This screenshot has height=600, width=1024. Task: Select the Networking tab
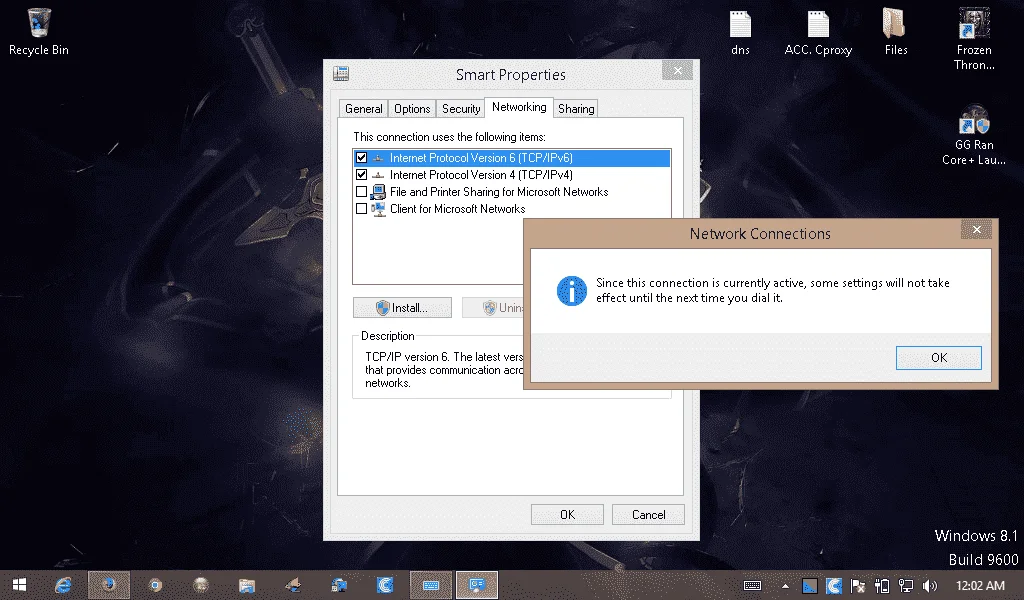click(x=519, y=107)
